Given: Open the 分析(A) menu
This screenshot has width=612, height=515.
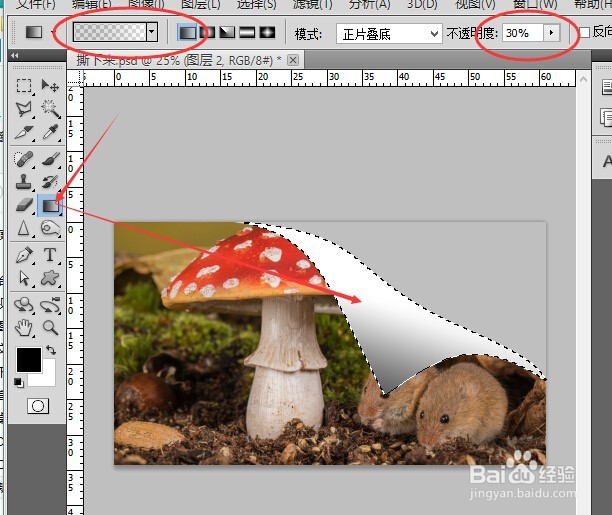Looking at the screenshot, I should coord(369,4).
